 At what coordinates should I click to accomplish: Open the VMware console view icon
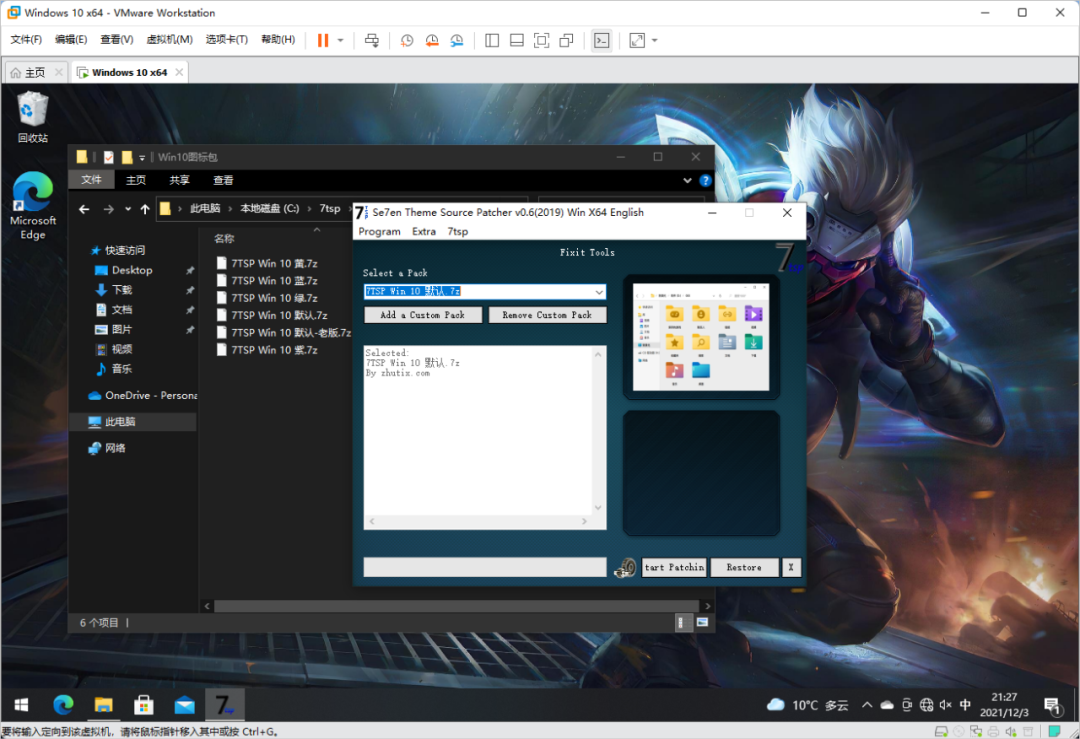tap(601, 41)
